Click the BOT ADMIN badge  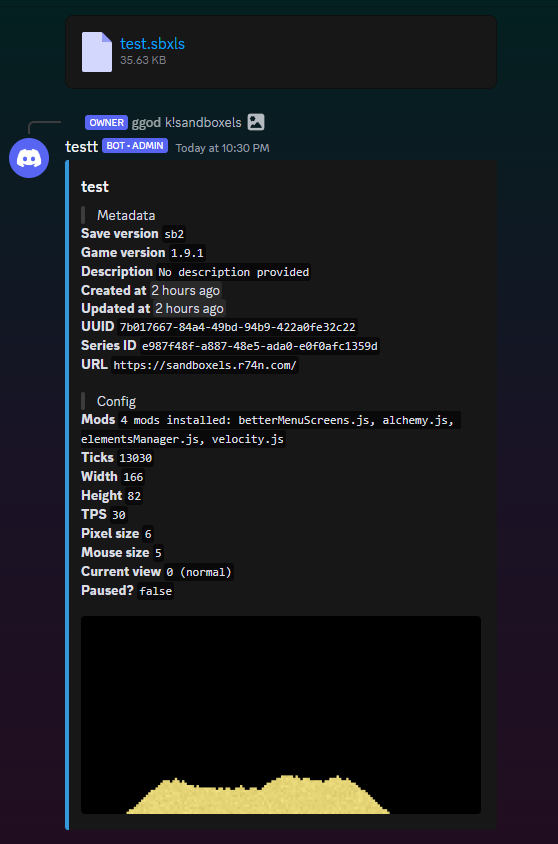click(135, 146)
